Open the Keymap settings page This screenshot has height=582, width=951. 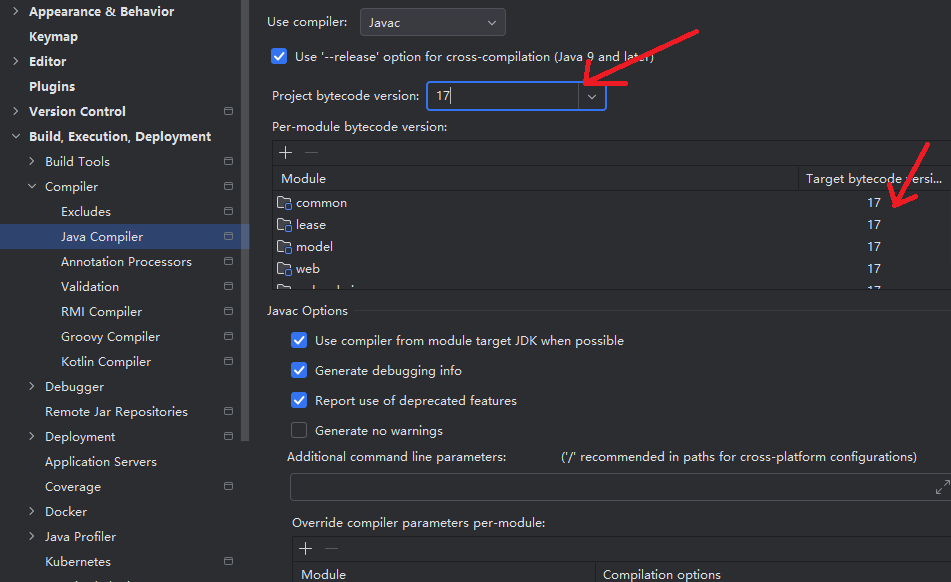53,36
